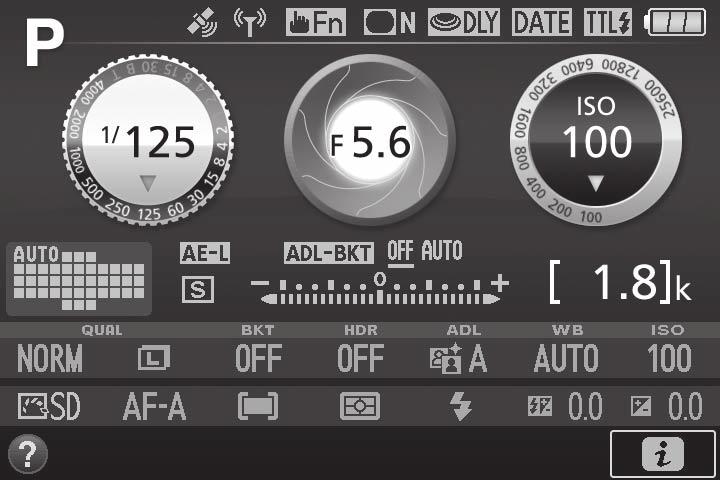The width and height of the screenshot is (720, 480).
Task: Tap the battery level indicator
Action: tap(675, 22)
